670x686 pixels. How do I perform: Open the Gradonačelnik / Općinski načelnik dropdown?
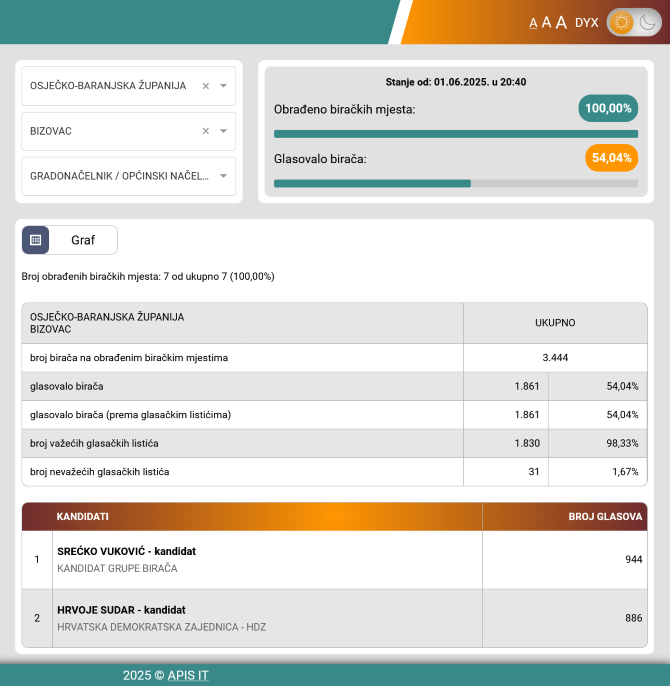(x=129, y=176)
